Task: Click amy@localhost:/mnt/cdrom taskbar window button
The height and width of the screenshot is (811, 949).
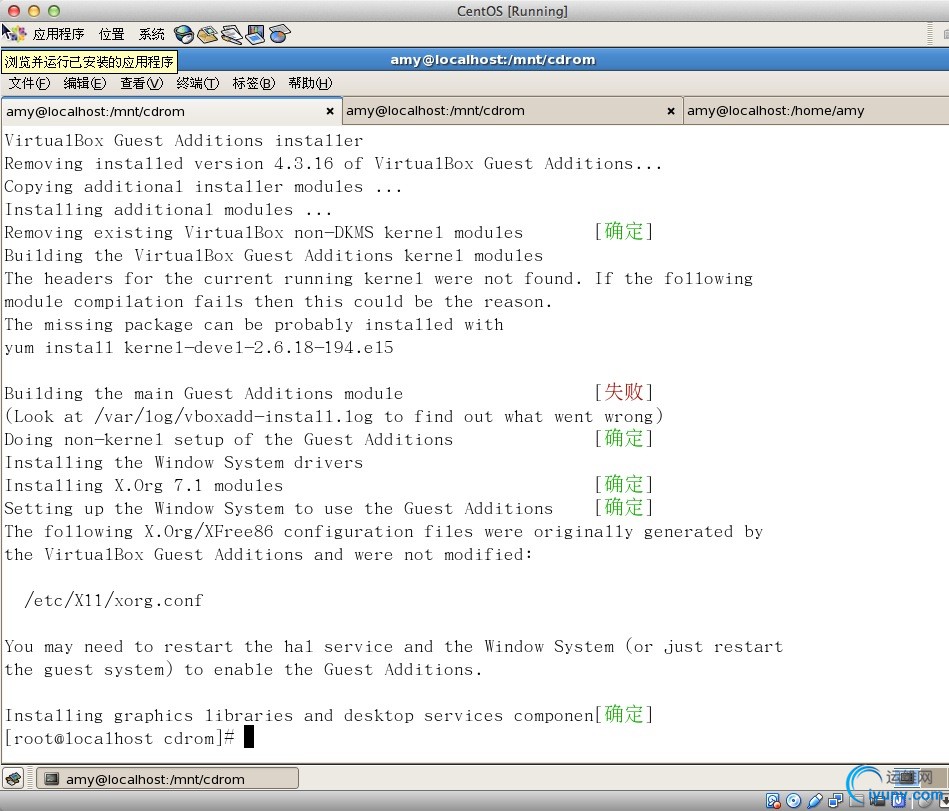Action: pyautogui.click(x=167, y=778)
